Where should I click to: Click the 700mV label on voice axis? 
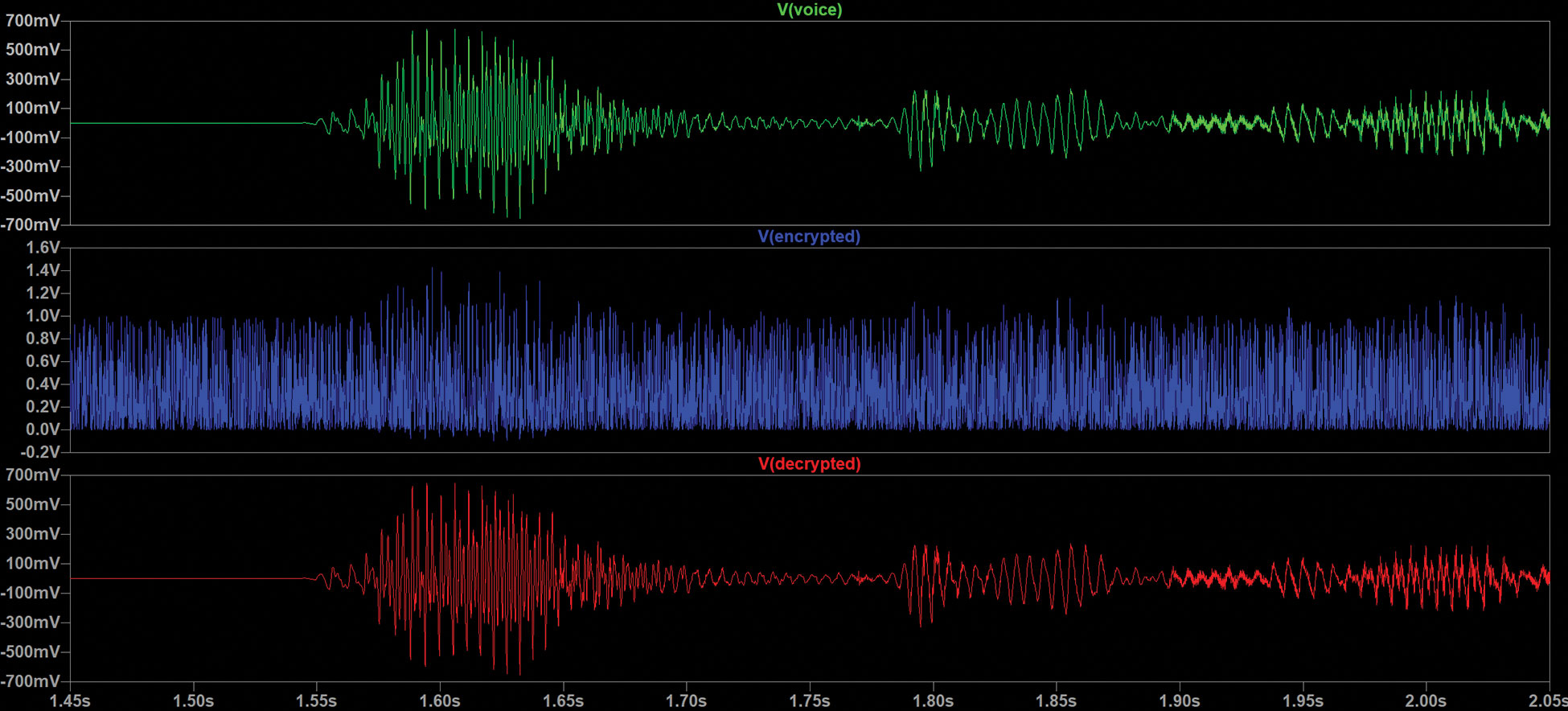pyautogui.click(x=33, y=21)
